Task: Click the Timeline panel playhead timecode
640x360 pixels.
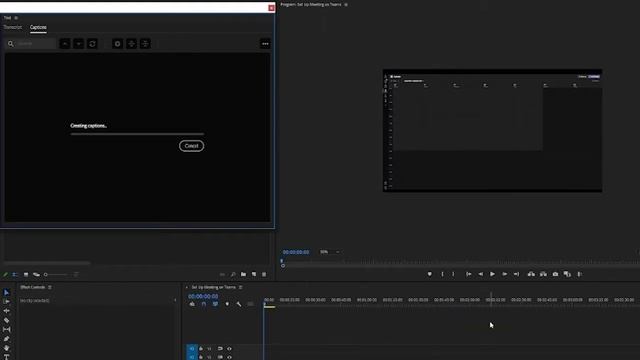Action: tap(203, 296)
